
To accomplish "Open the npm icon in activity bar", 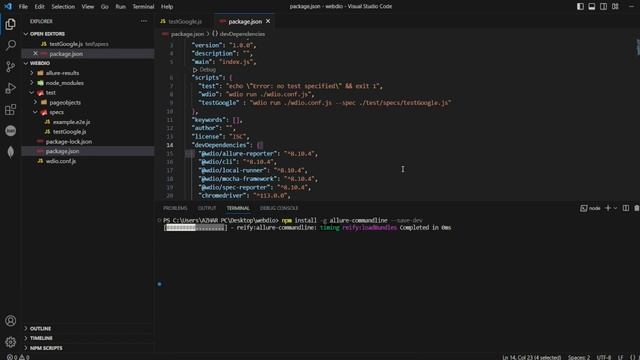I will pos(11,131).
